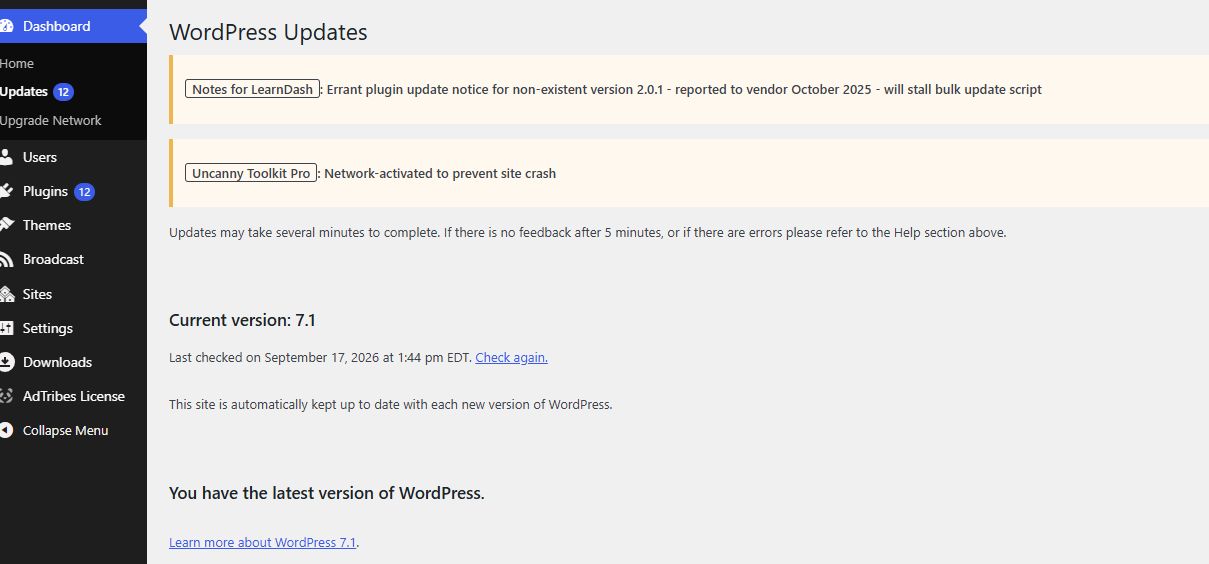Click the Updates count badge
The width and height of the screenshot is (1209, 564).
click(x=63, y=92)
